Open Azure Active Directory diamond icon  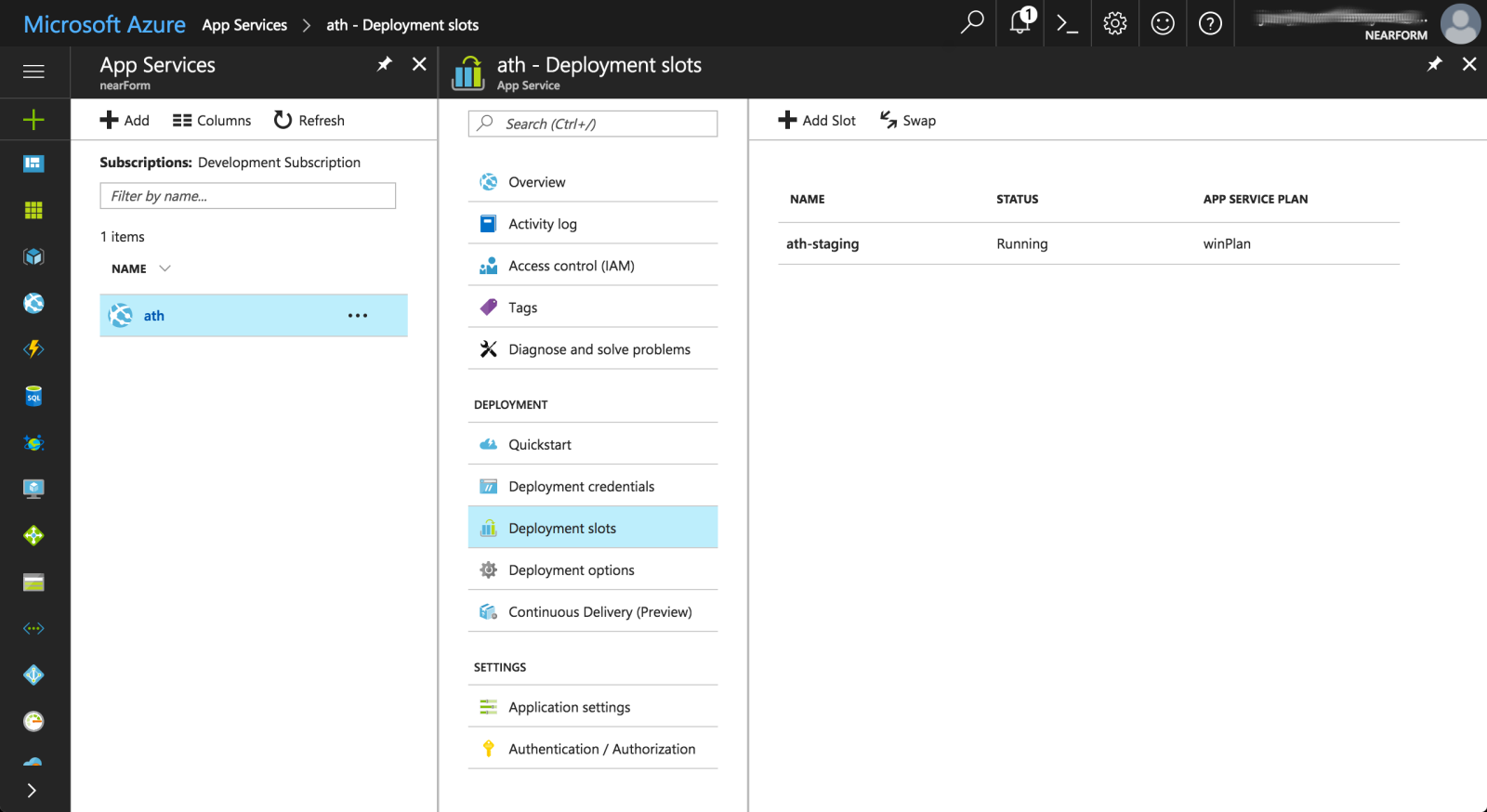coord(33,674)
